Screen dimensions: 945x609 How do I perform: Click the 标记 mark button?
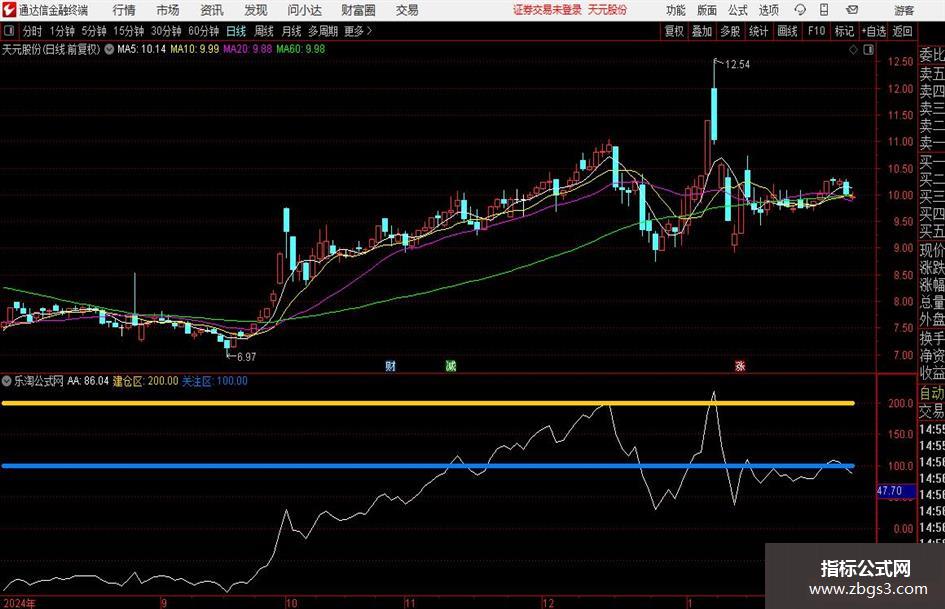click(x=844, y=31)
